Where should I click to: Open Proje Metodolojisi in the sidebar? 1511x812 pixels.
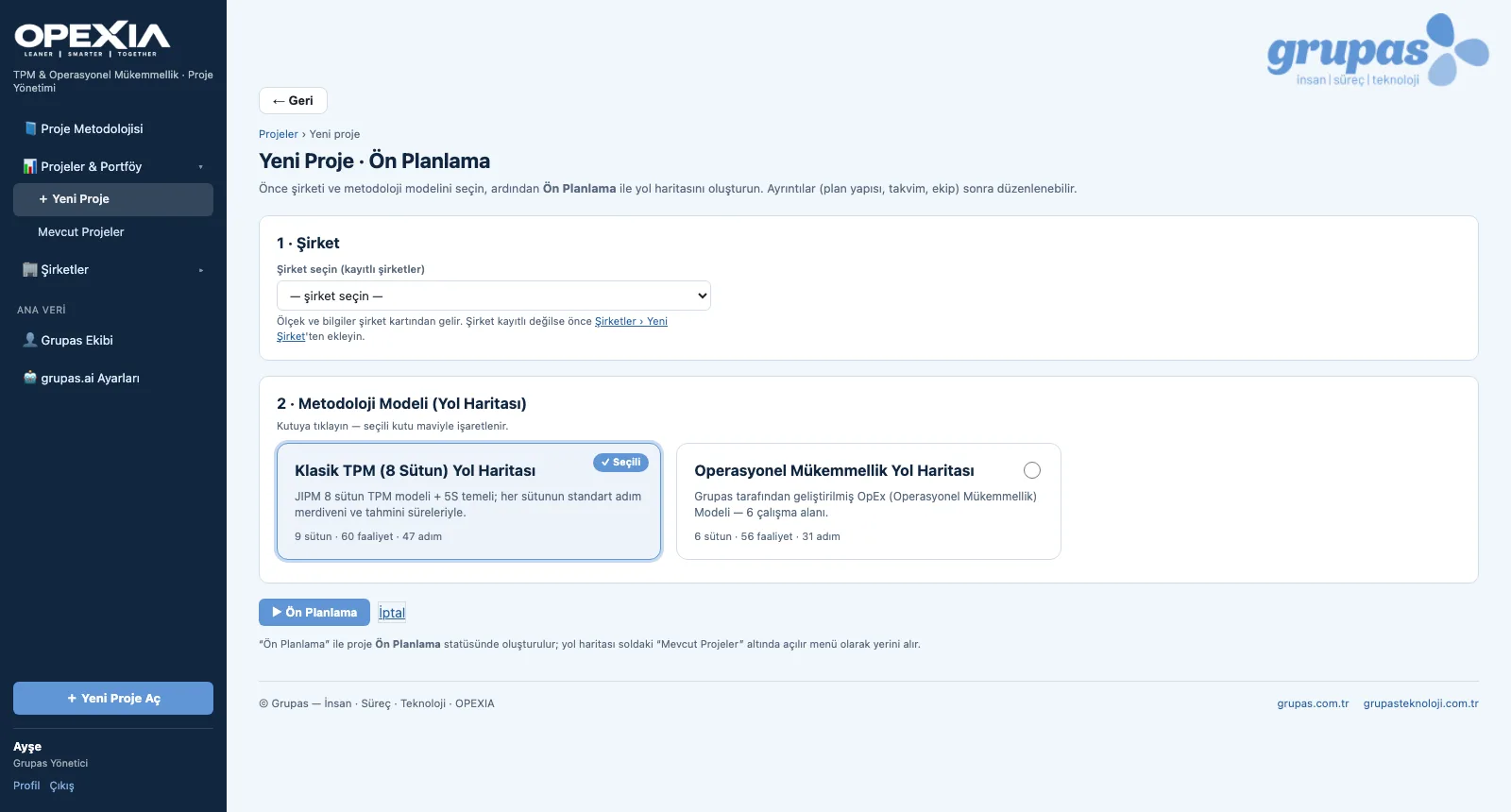(113, 128)
